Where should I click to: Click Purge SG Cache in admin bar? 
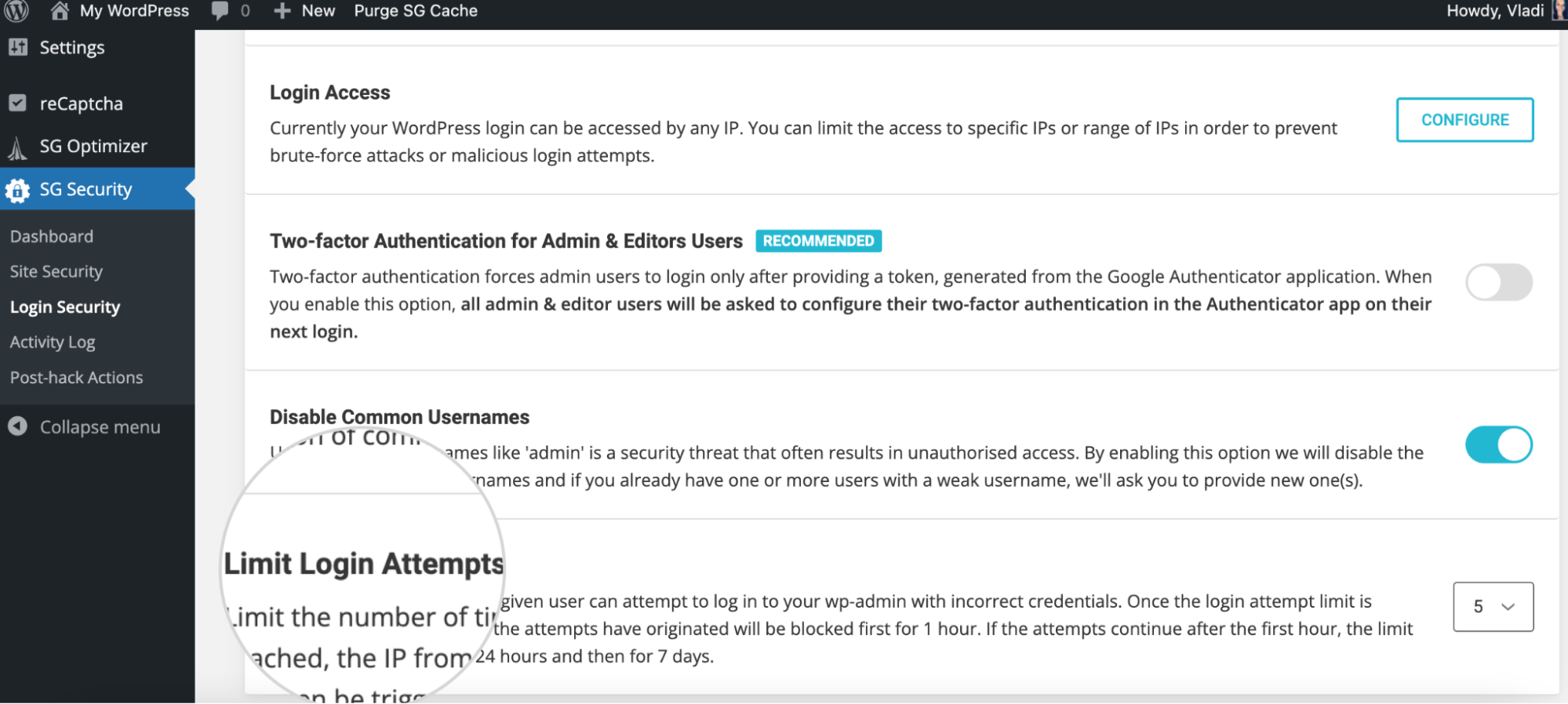pos(416,11)
